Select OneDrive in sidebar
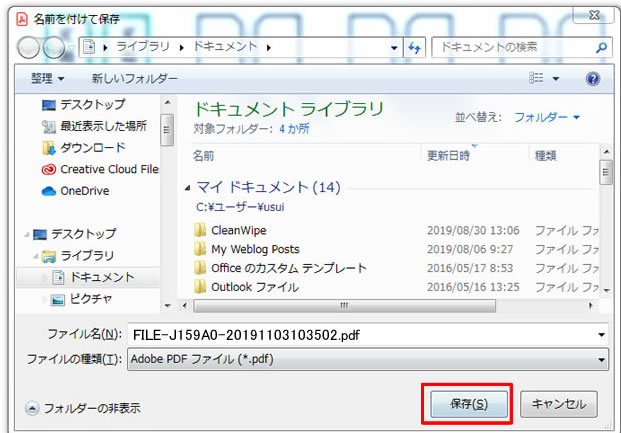Screen dimensions: 621x433 [x=75, y=191]
